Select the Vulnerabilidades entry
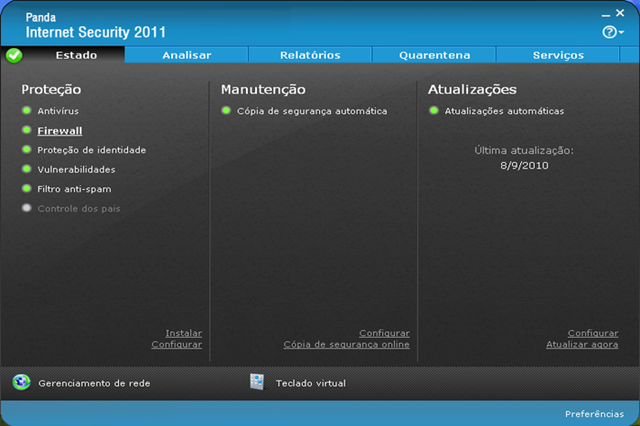 pos(76,169)
